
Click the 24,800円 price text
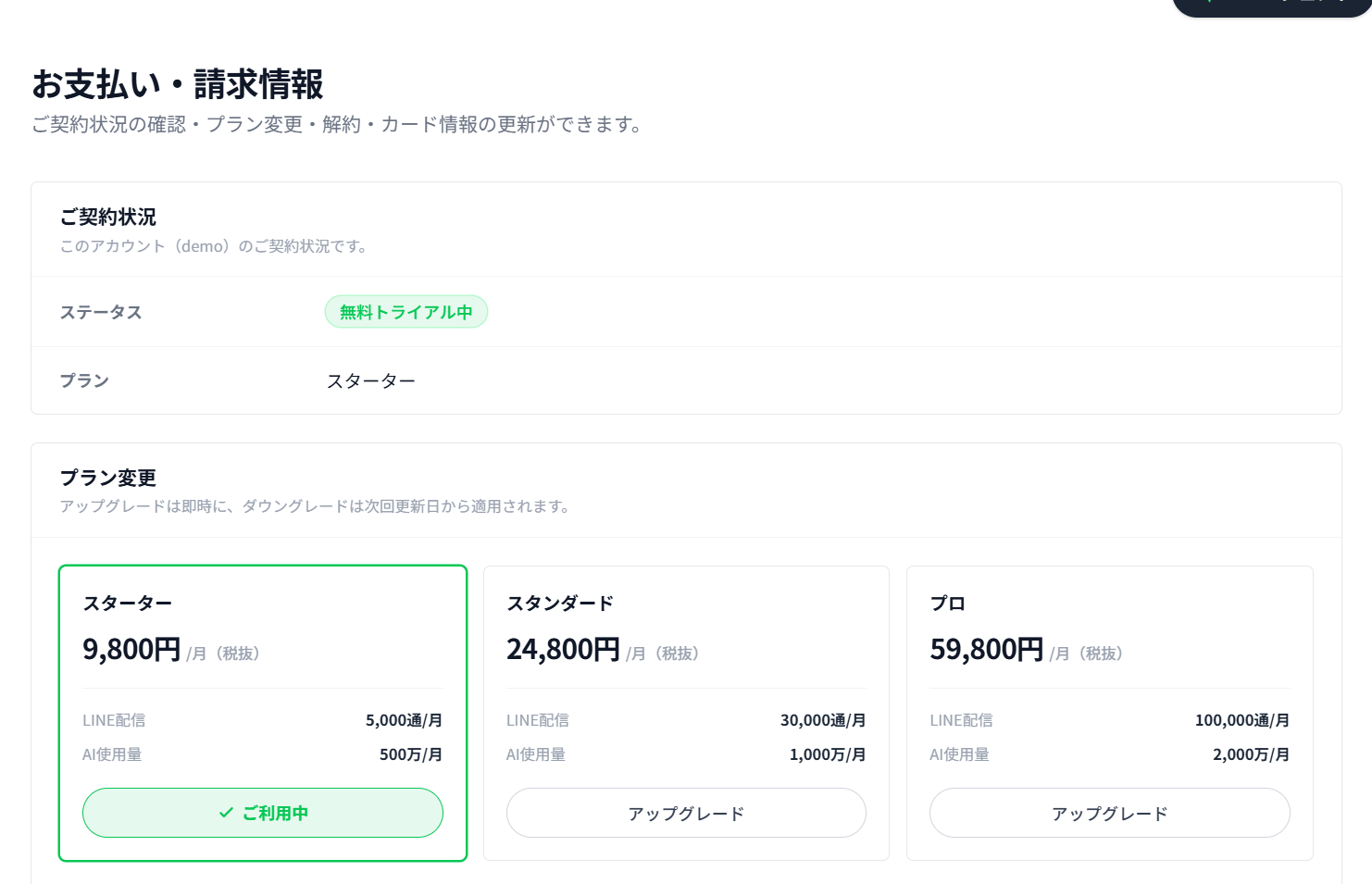[x=563, y=650]
